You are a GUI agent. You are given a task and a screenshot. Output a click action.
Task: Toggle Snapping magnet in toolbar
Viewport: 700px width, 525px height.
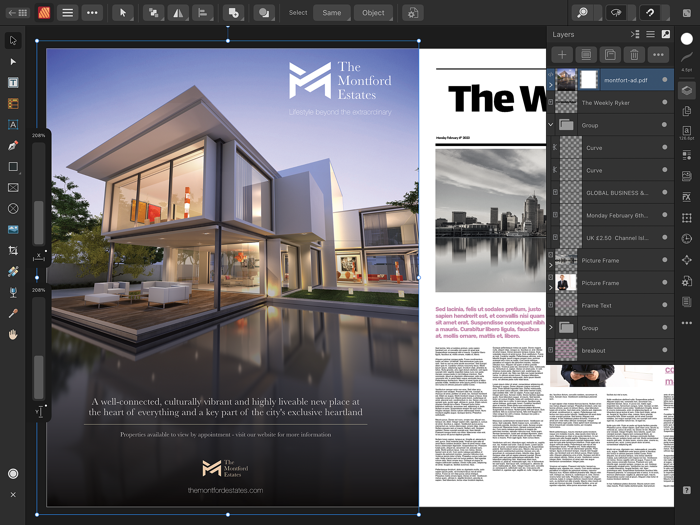click(x=650, y=12)
